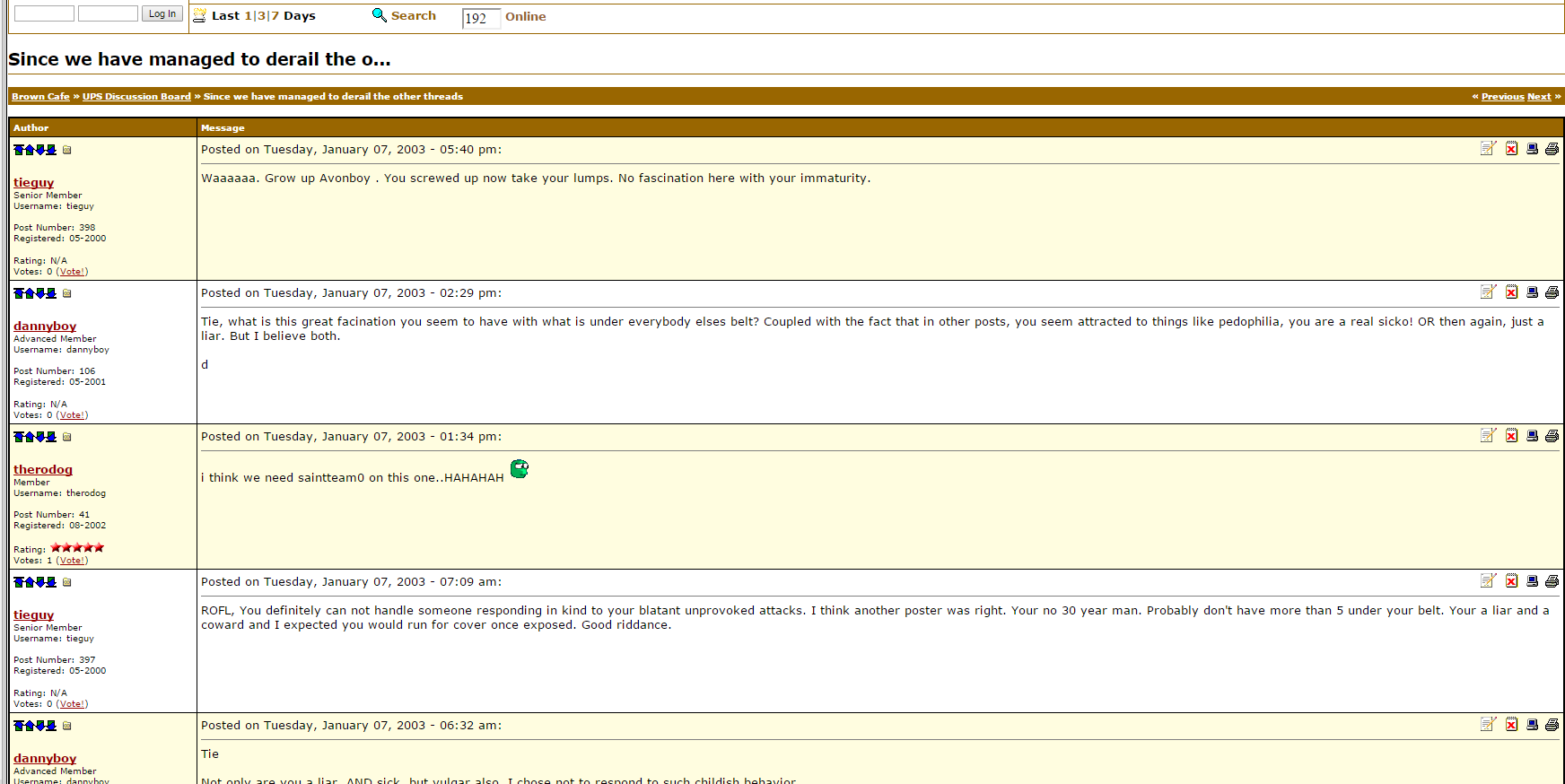Viewport: 1565px width, 784px height.
Task: Jump to bottom arrow in tieguy's 07:09 am post
Action: point(51,582)
